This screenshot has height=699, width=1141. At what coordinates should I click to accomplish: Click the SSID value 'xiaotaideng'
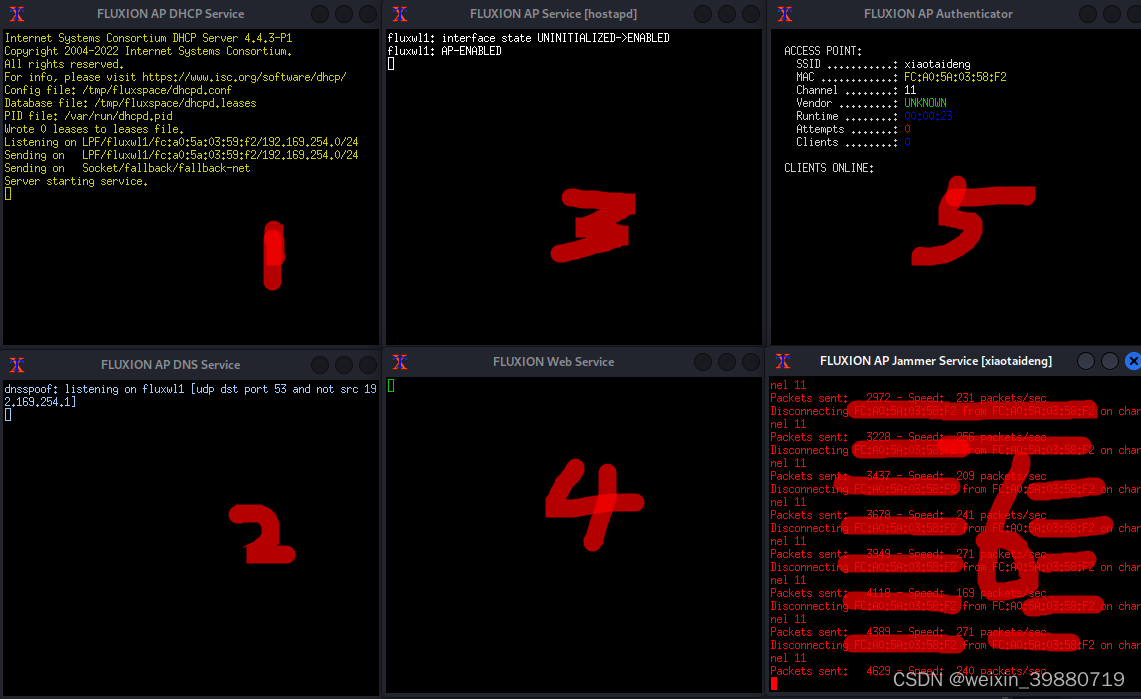point(937,64)
